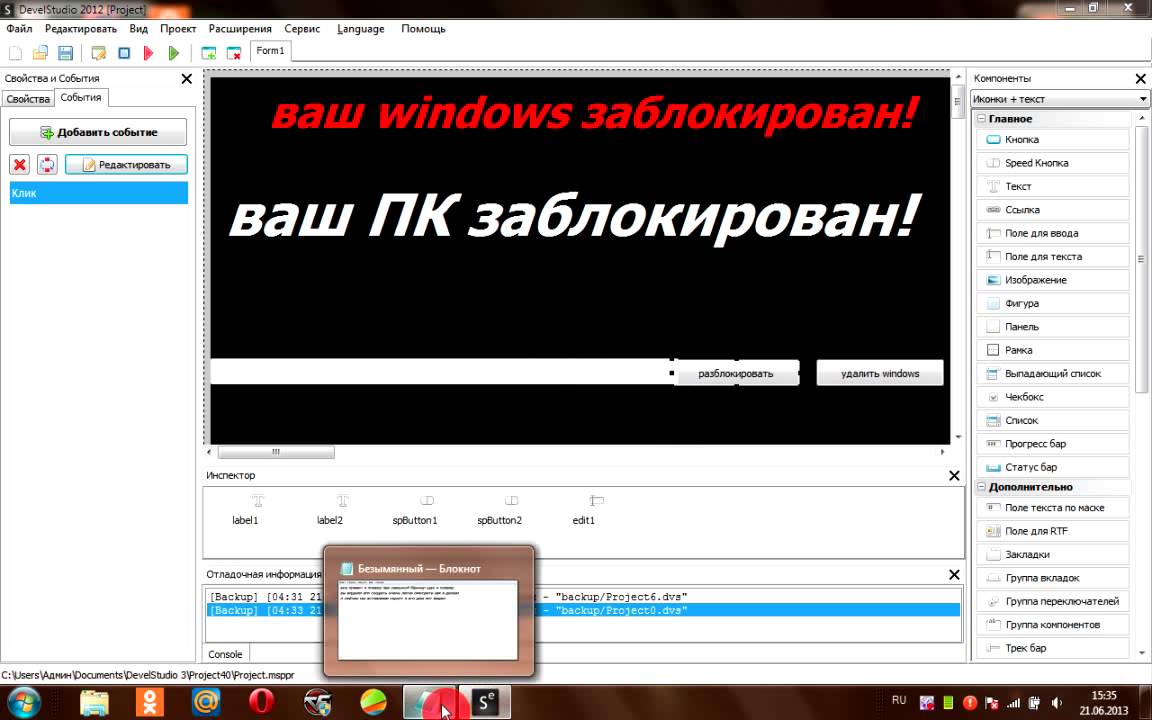This screenshot has height=720, width=1152.
Task: Close the Инспектор panel
Action: (x=954, y=476)
